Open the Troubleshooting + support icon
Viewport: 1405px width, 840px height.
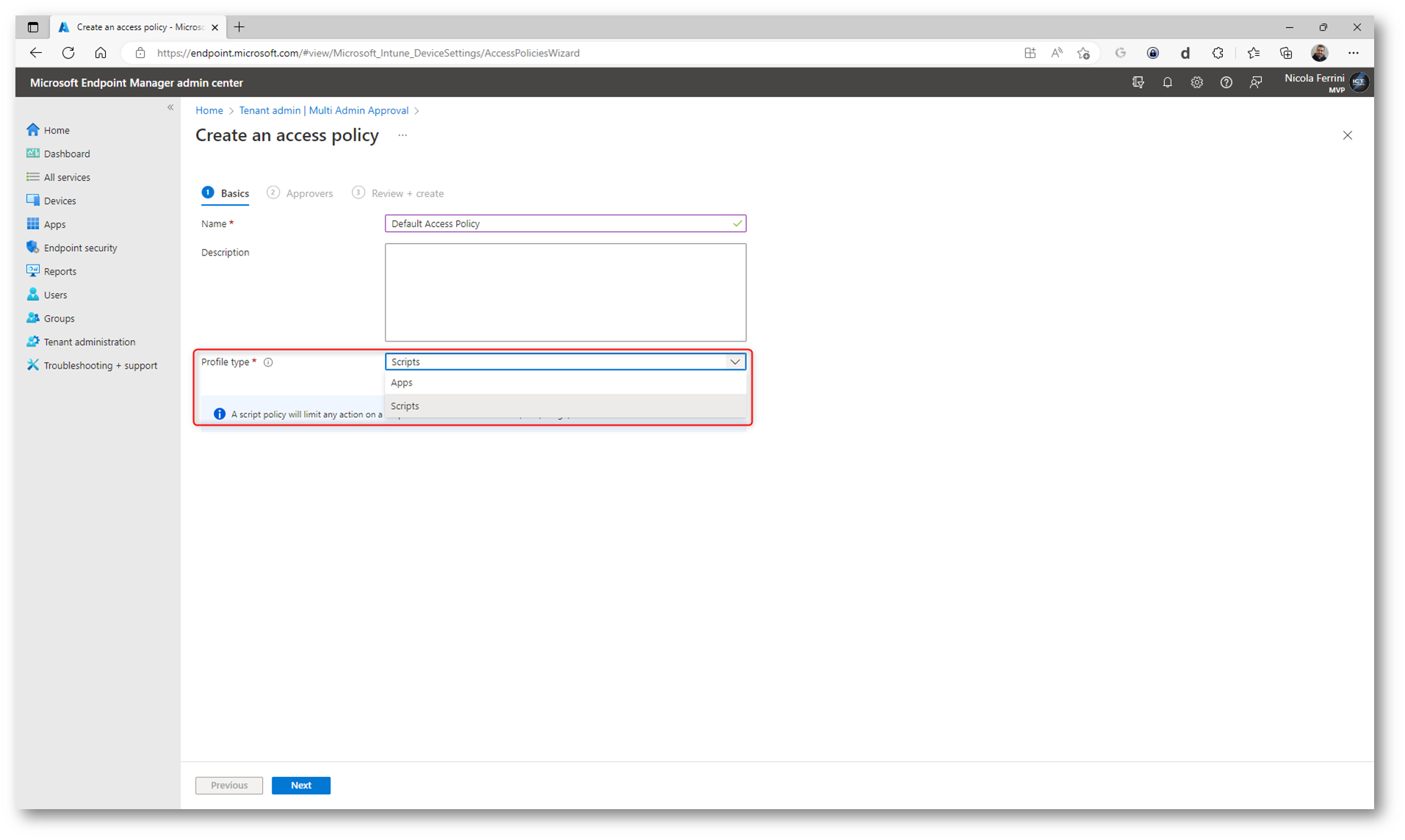[33, 365]
